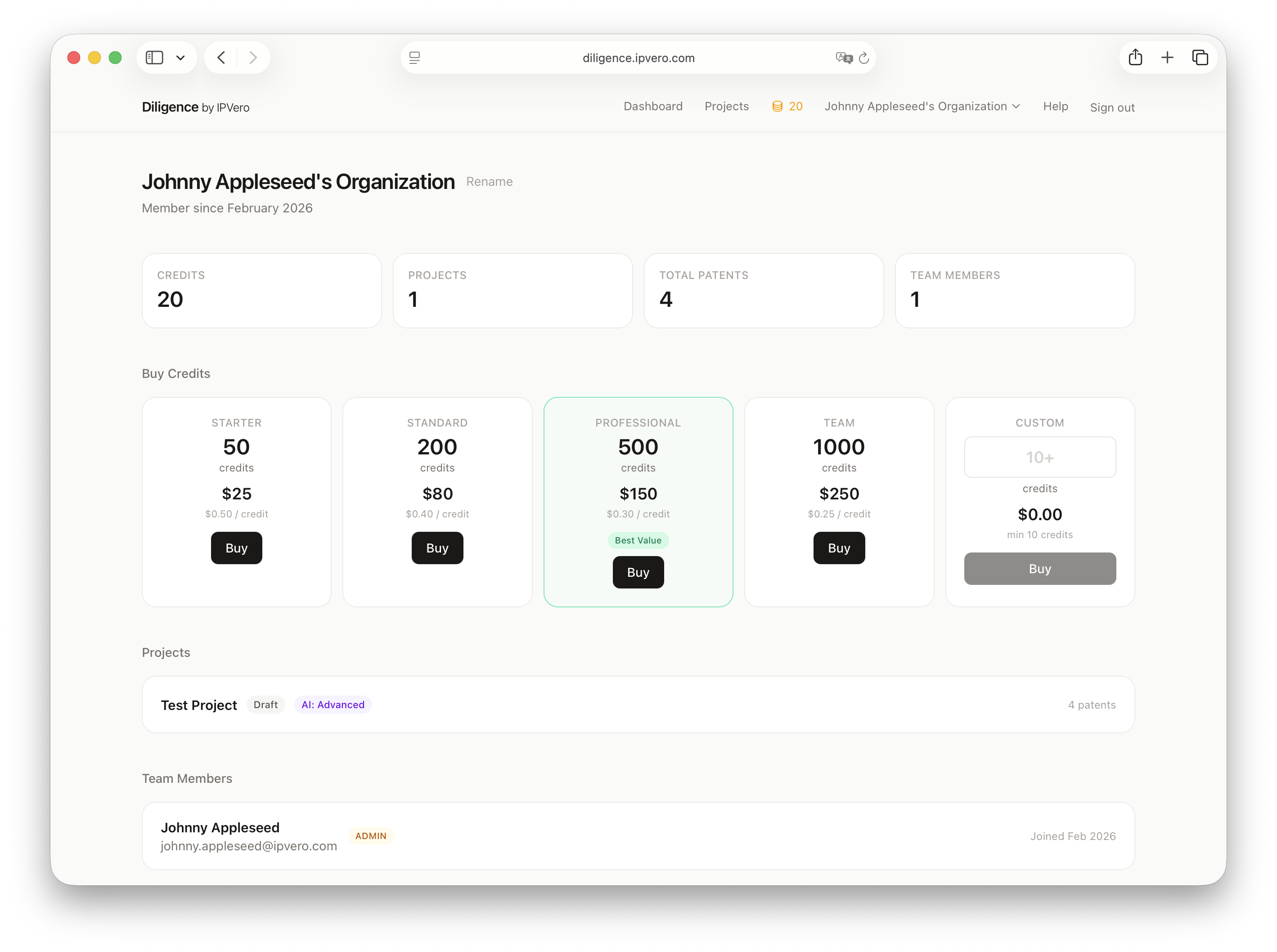Click the custom credits amount field
1277x952 pixels.
click(1039, 457)
